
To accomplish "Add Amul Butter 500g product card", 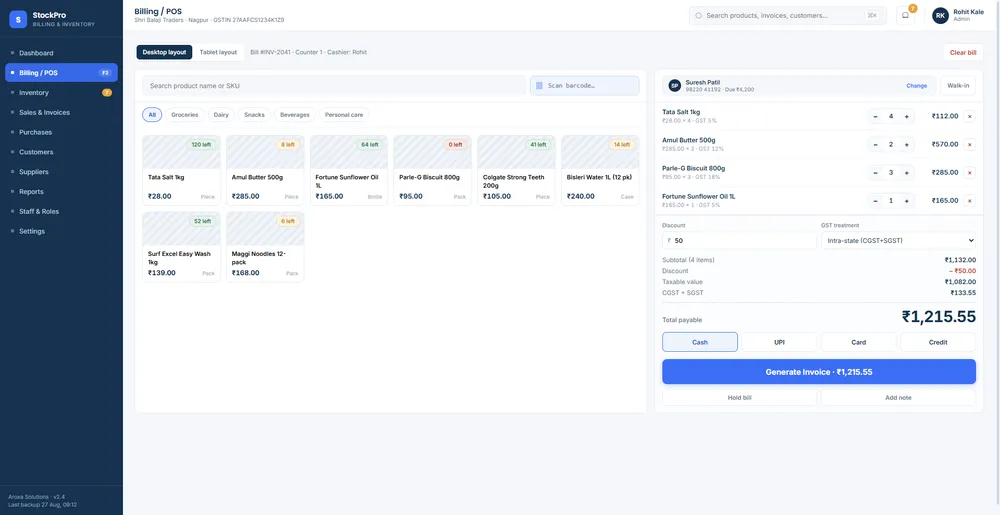I will click(x=265, y=170).
